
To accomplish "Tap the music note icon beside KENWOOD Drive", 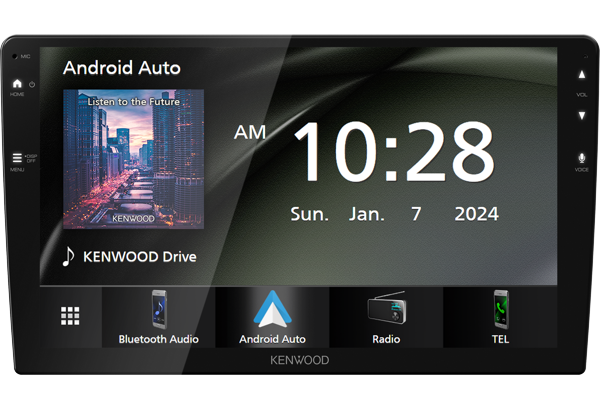I will click(68, 256).
